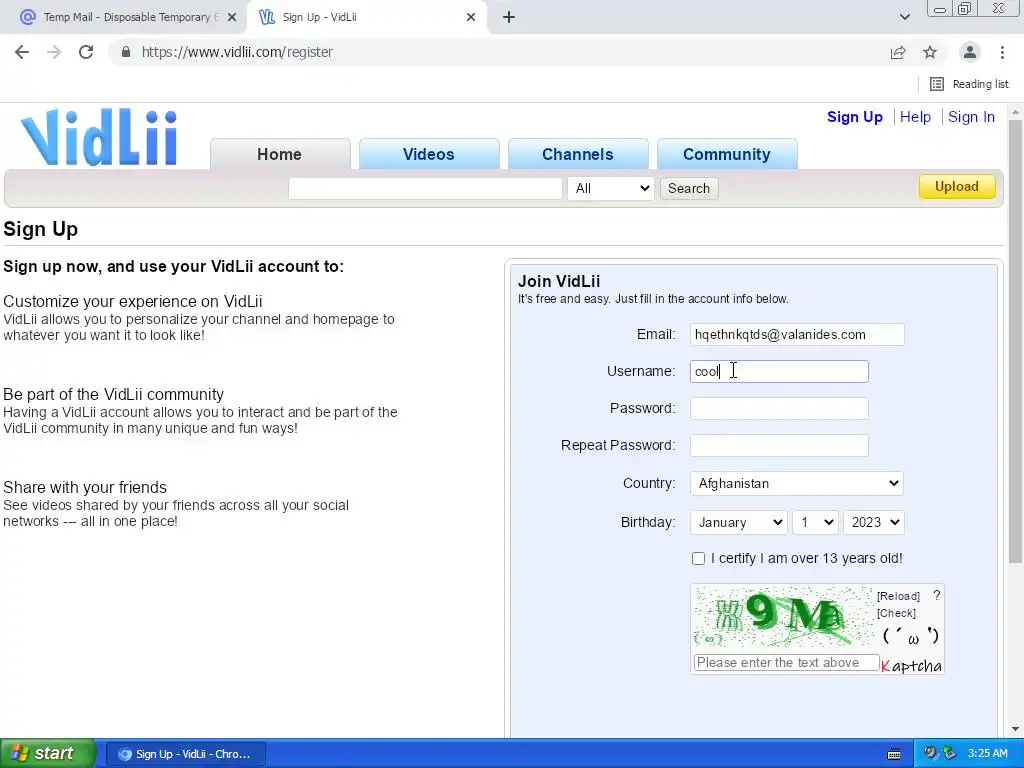The image size is (1024, 768).
Task: Click the scrollbar up arrow
Action: pyautogui.click(x=1016, y=112)
